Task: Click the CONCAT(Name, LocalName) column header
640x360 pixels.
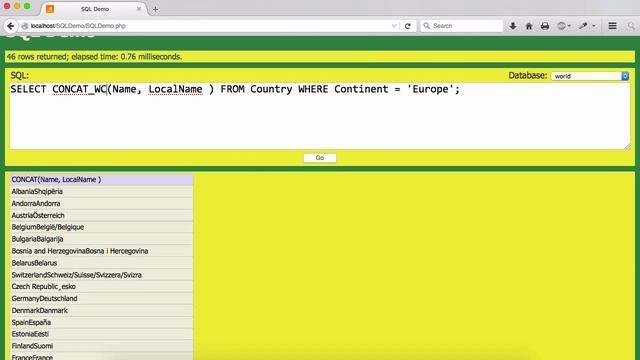Action: [101, 180]
